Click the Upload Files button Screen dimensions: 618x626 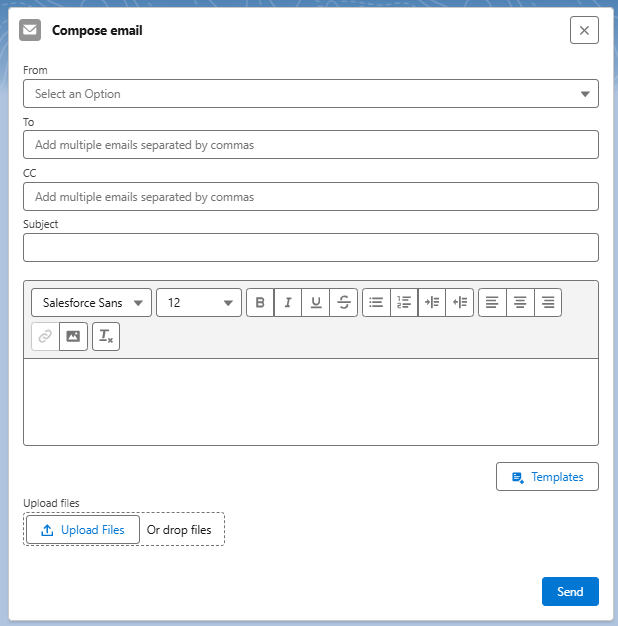click(x=82, y=530)
